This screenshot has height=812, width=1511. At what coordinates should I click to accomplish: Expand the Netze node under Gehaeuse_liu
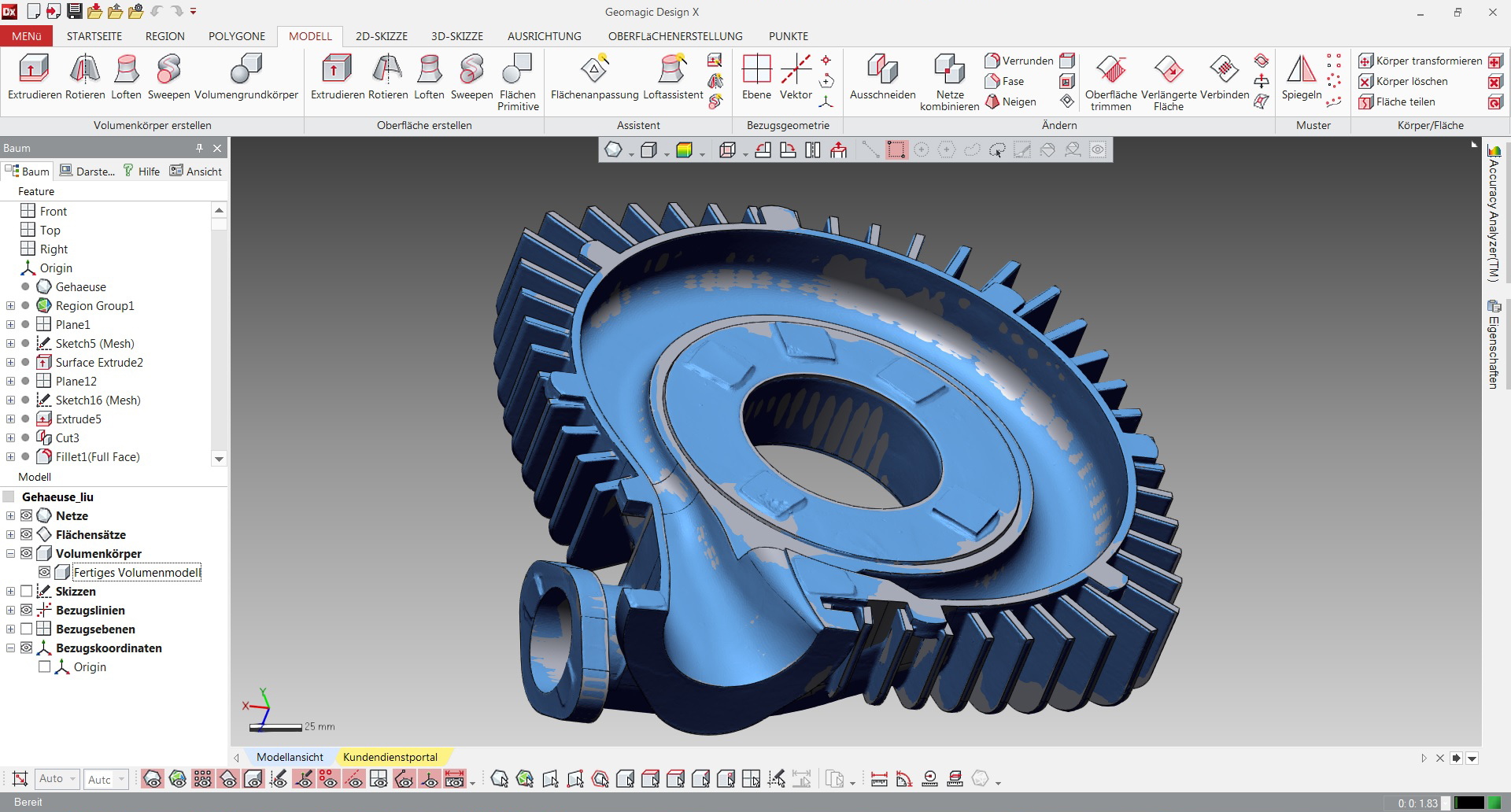[x=9, y=515]
